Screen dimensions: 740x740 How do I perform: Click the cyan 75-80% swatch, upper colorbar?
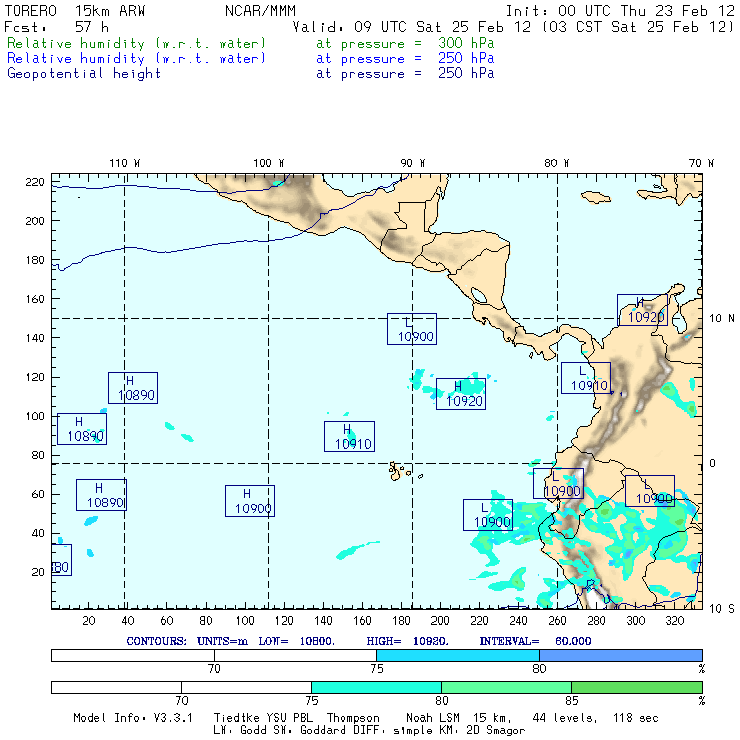point(458,655)
